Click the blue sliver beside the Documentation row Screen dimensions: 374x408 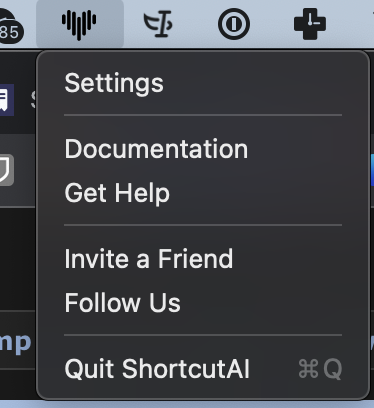[372, 170]
